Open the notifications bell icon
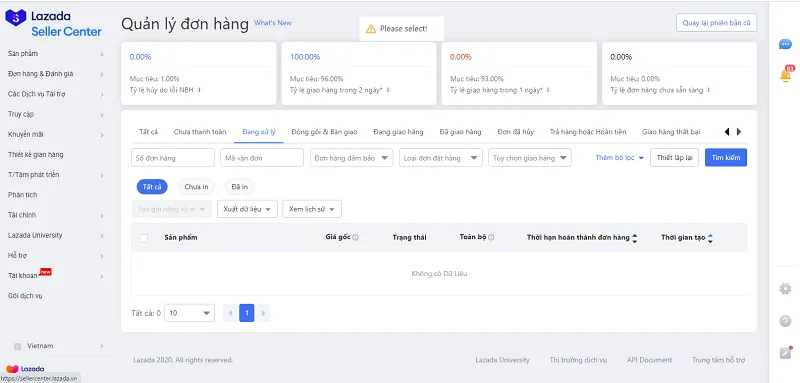The width and height of the screenshot is (800, 383). [x=786, y=74]
